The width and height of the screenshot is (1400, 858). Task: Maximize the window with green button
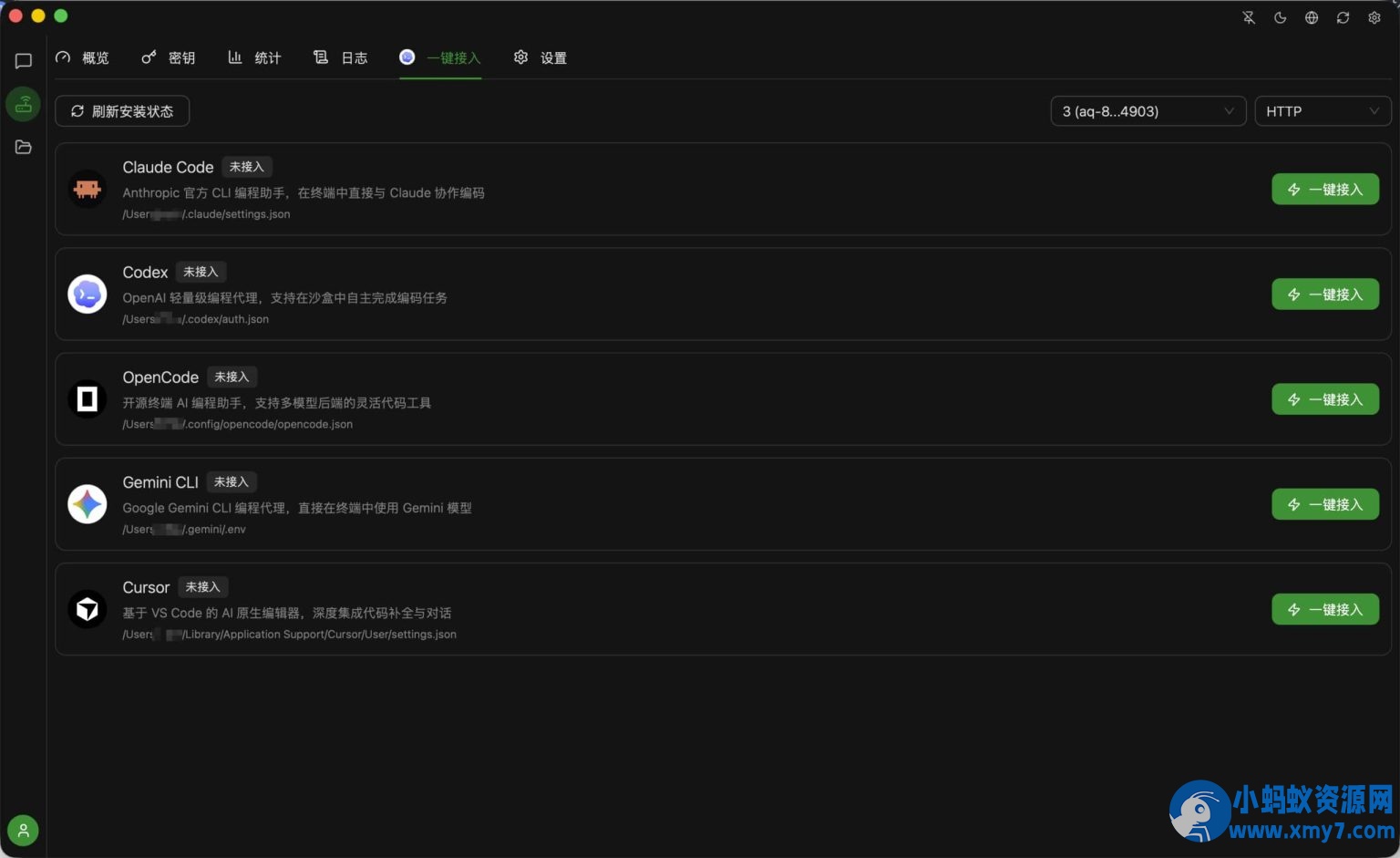pyautogui.click(x=61, y=16)
